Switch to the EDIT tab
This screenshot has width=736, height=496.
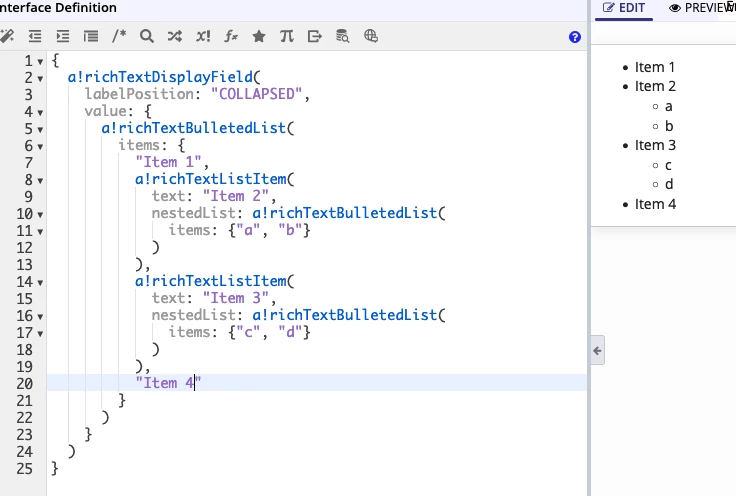click(x=624, y=8)
